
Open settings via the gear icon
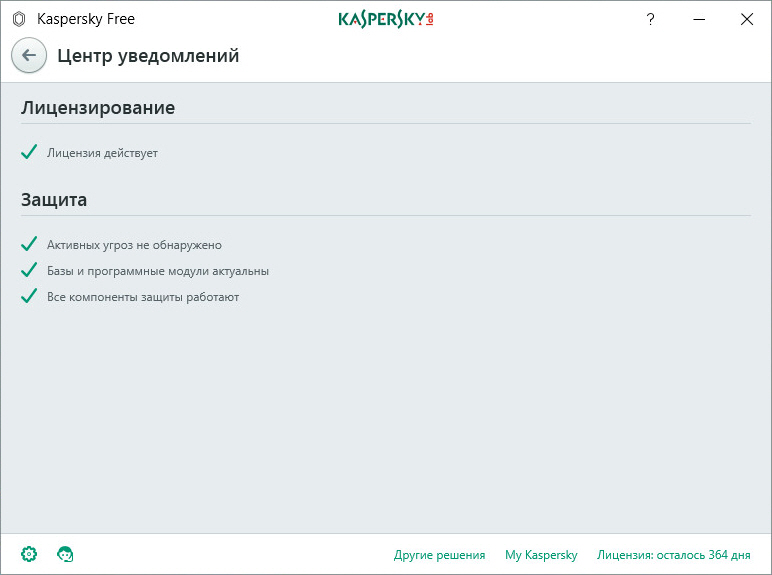click(29, 554)
